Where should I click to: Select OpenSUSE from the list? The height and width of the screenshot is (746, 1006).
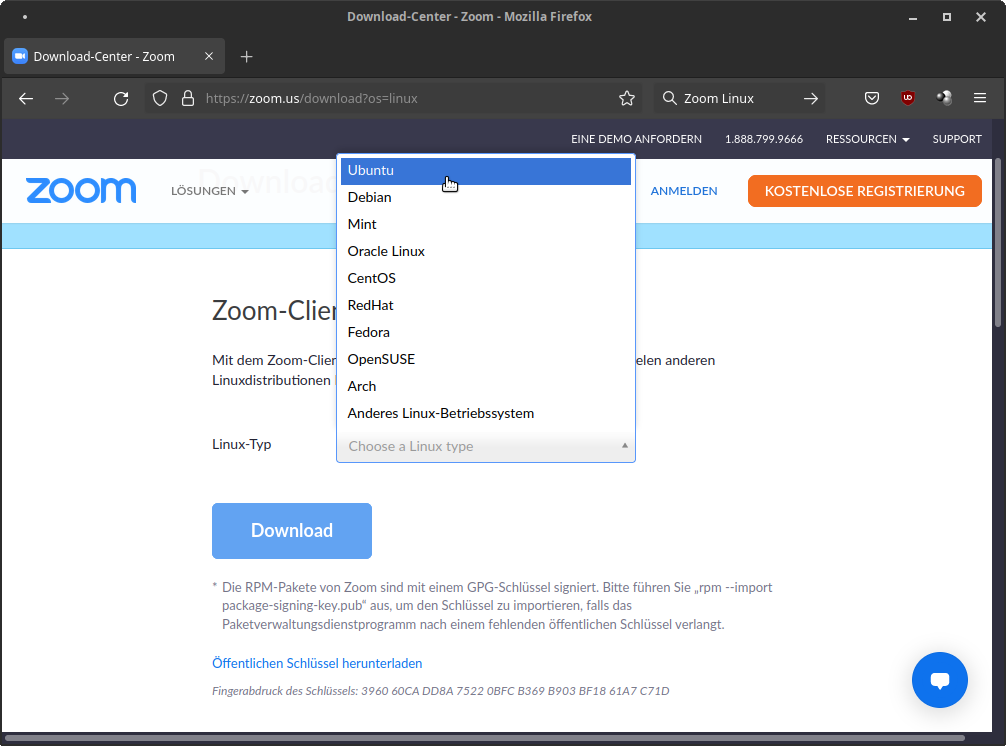pyautogui.click(x=486, y=359)
